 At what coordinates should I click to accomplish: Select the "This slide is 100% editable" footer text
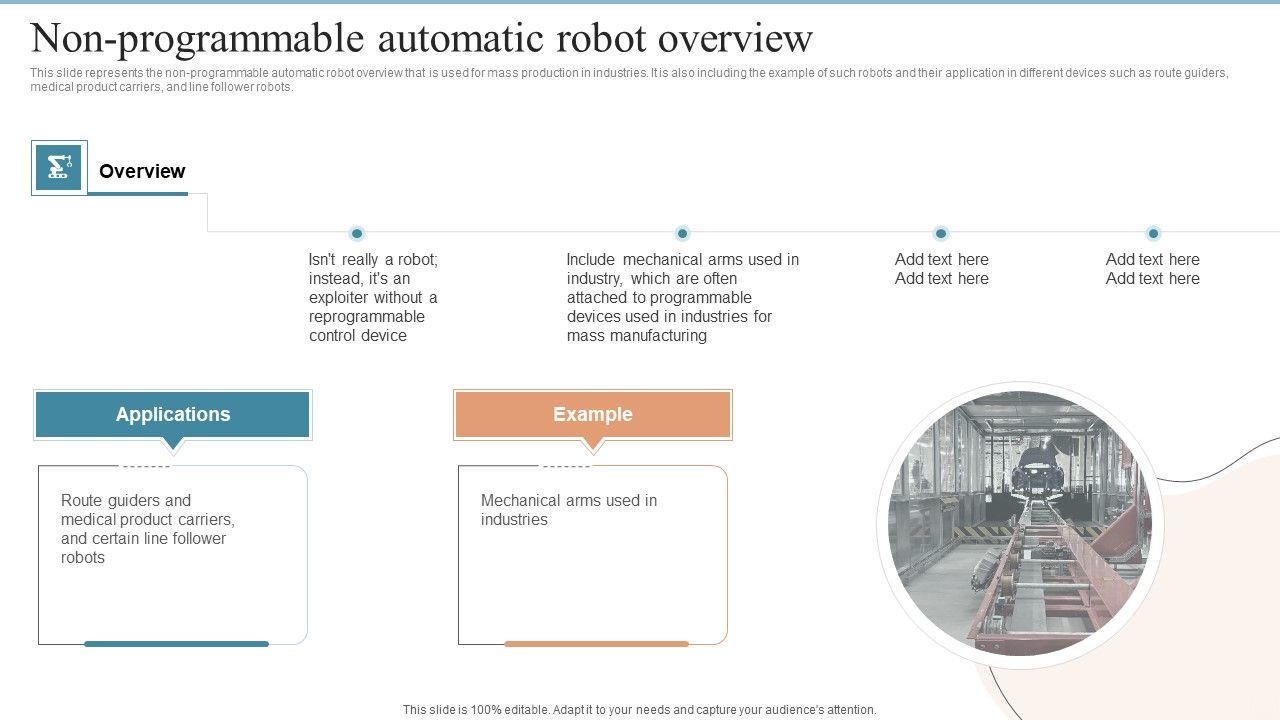(x=640, y=710)
